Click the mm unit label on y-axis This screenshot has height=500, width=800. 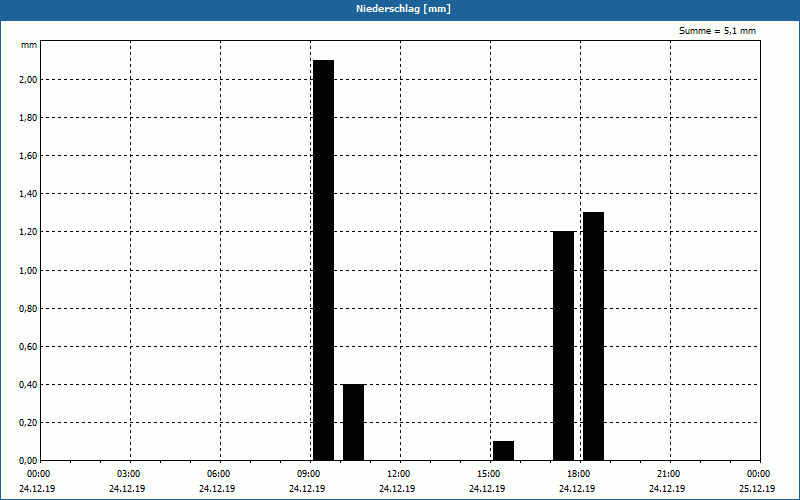point(29,45)
